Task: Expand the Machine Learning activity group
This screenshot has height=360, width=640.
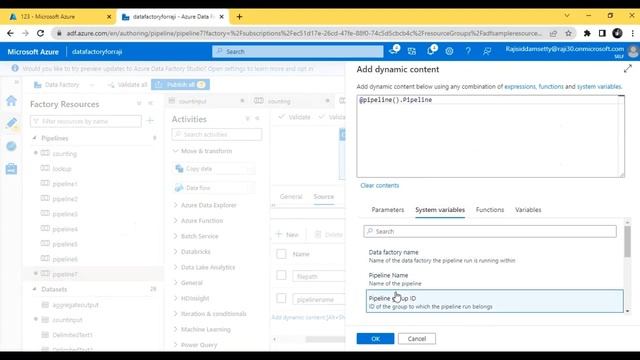Action: 176,329
